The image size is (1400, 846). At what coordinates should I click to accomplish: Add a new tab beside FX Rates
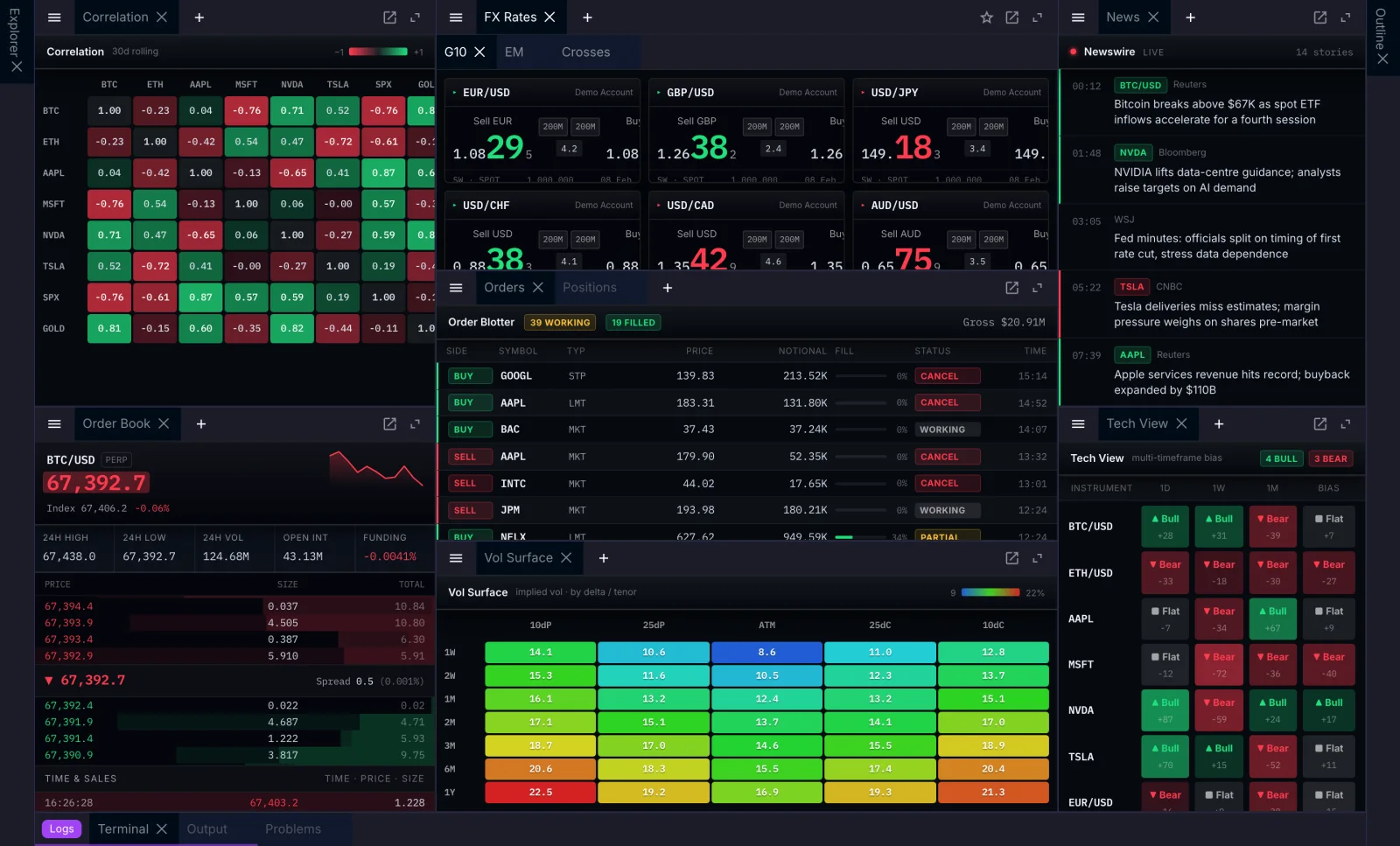click(587, 17)
